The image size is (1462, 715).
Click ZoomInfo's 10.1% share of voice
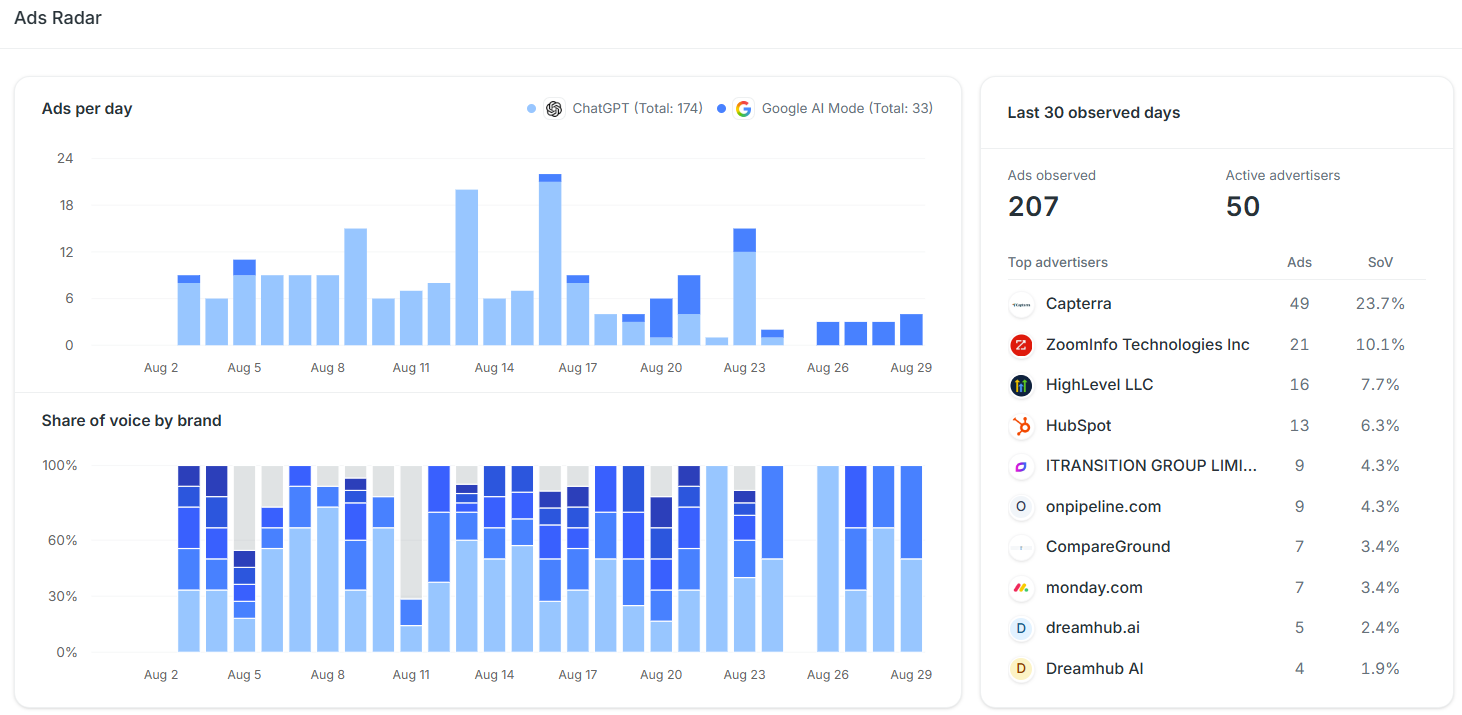[1380, 345]
